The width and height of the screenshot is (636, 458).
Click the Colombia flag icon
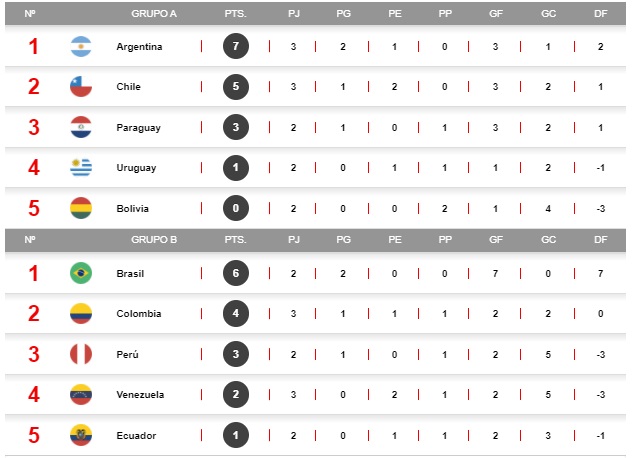pos(81,313)
